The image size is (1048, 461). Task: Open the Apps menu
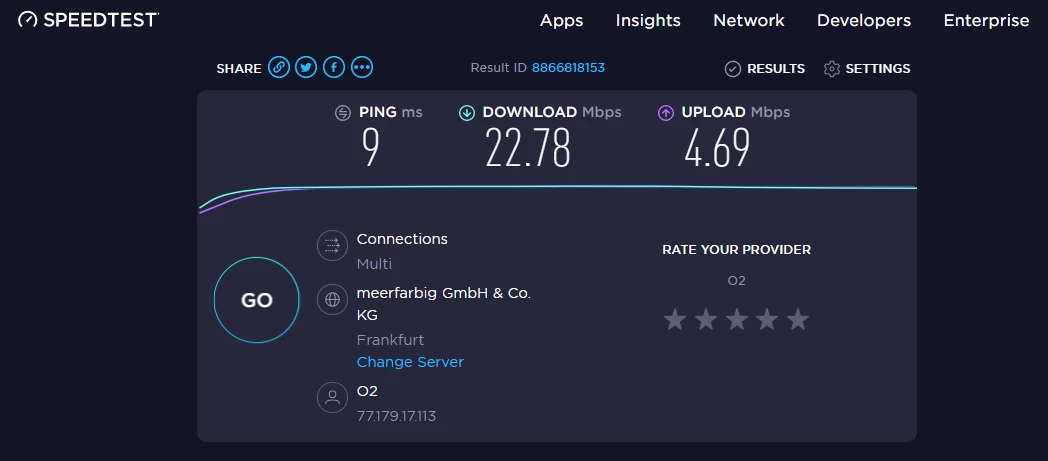click(561, 20)
